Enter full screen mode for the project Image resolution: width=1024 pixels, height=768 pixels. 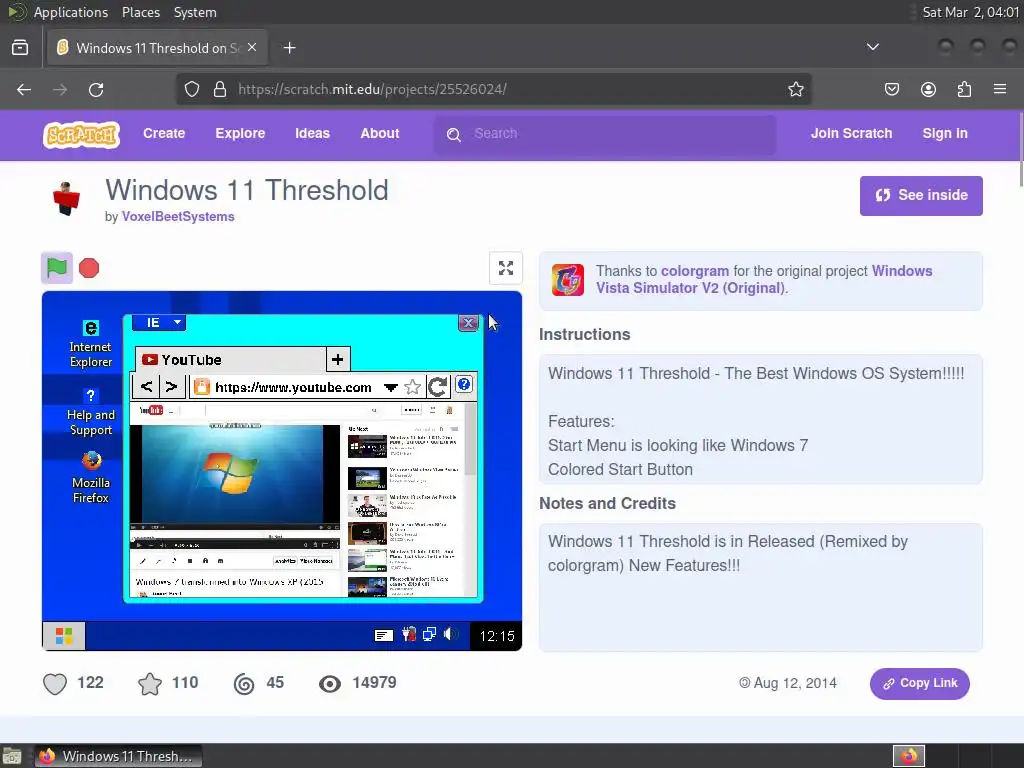pos(505,268)
